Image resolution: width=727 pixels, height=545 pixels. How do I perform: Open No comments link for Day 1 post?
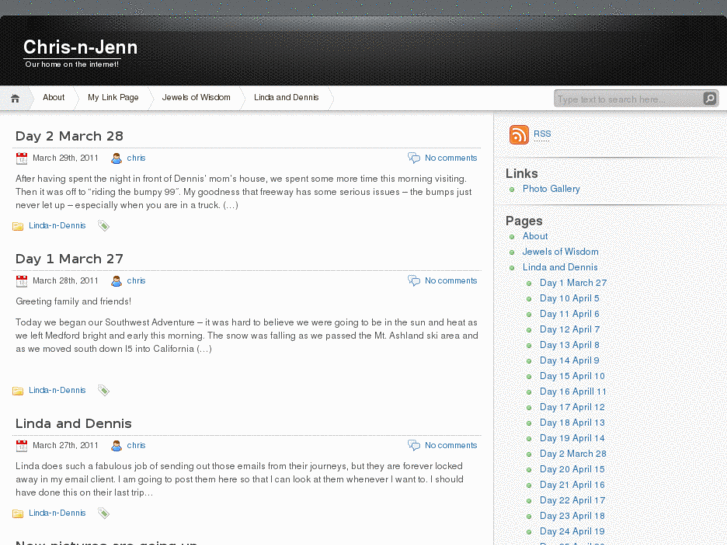pyautogui.click(x=451, y=281)
